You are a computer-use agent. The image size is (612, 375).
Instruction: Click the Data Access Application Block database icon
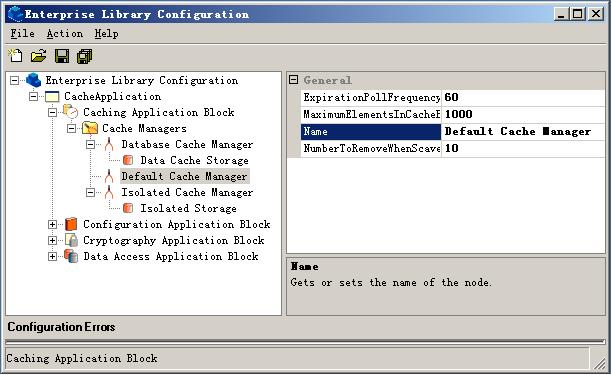tap(71, 256)
